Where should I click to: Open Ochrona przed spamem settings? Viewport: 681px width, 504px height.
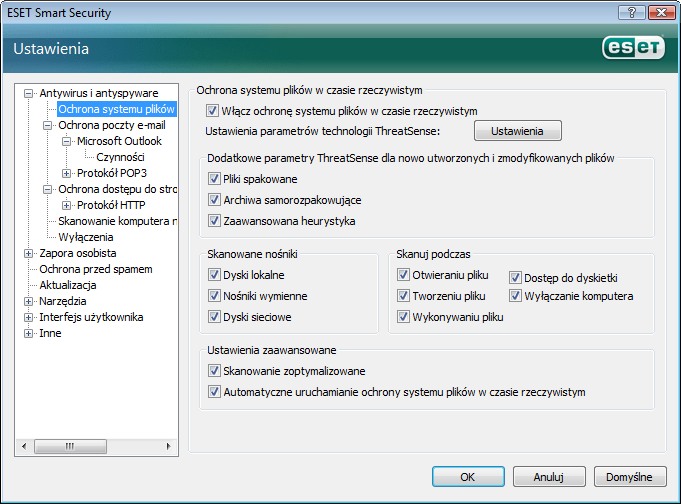click(x=96, y=269)
